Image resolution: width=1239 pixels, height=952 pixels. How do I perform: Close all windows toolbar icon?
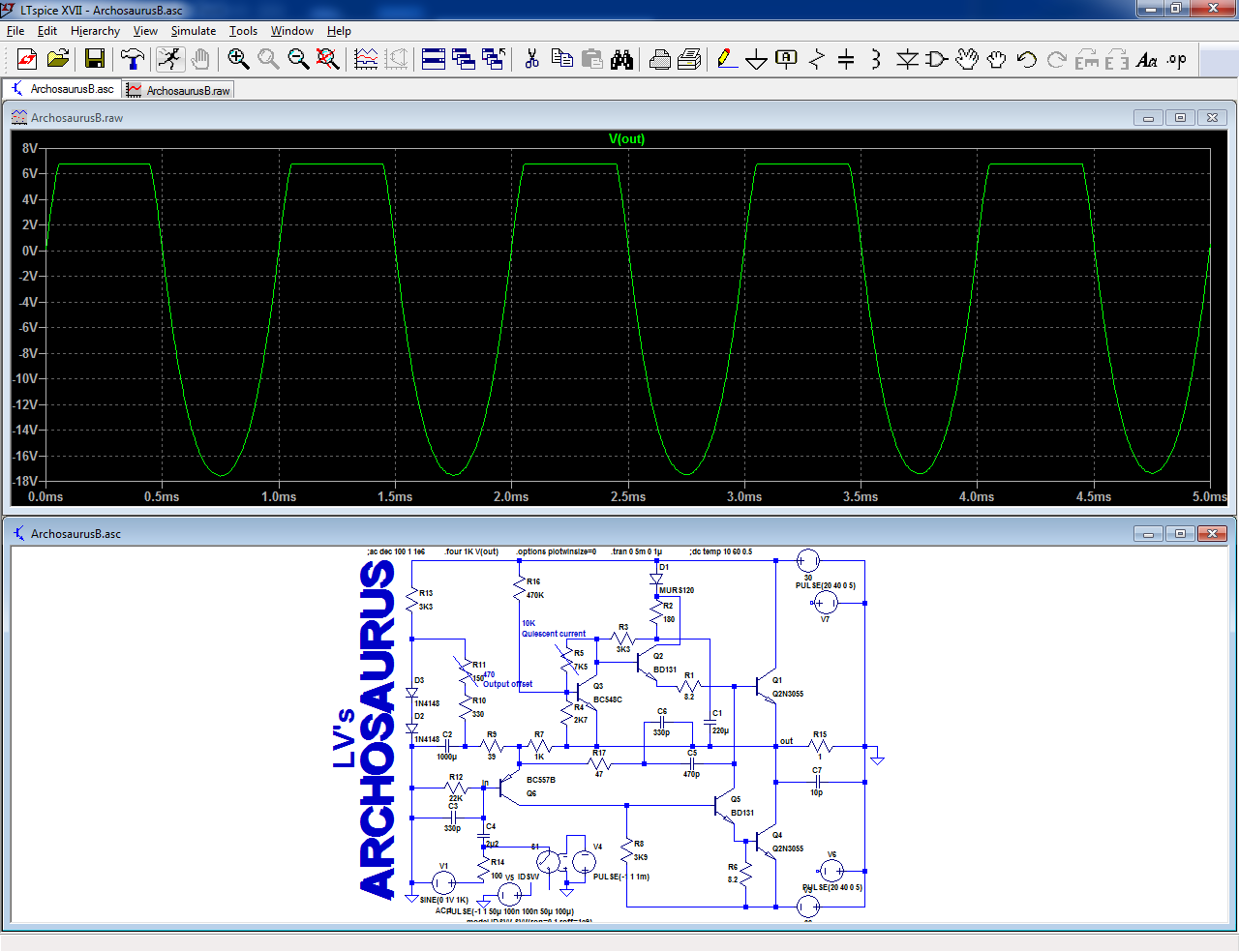coord(494,59)
